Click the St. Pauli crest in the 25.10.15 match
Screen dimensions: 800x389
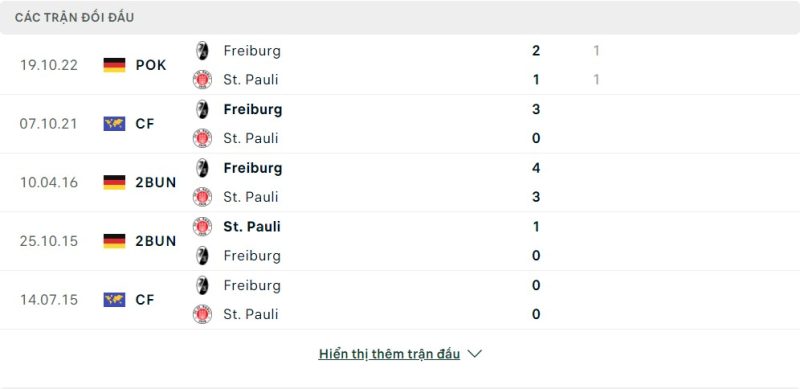pyautogui.click(x=203, y=227)
